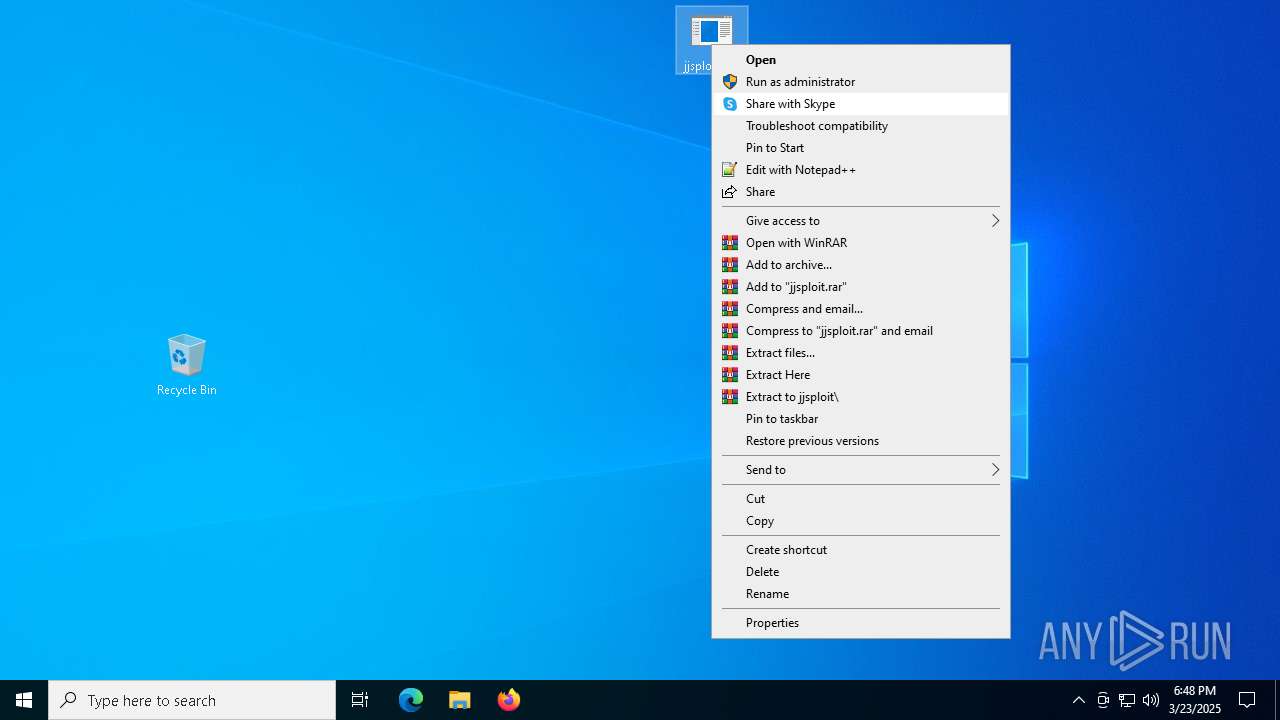The width and height of the screenshot is (1280, 720).
Task: Launch Firefox from the taskbar
Action: pyautogui.click(x=509, y=700)
